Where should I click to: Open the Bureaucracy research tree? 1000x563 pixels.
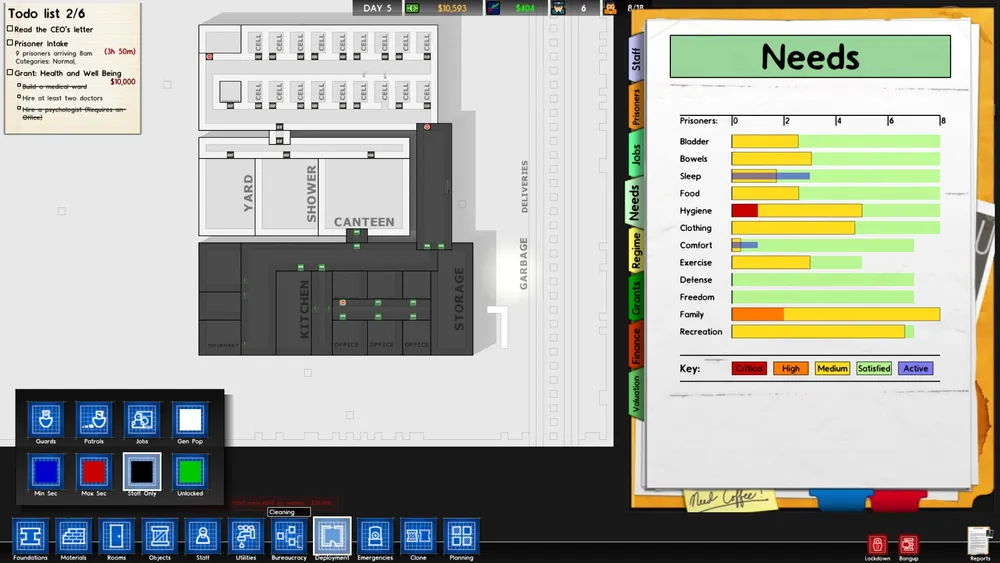point(289,535)
